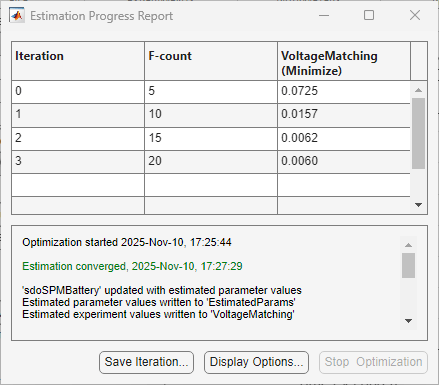Screen dimensions: 439x385
Task: Select the Iteration column header
Action: (x=78, y=61)
